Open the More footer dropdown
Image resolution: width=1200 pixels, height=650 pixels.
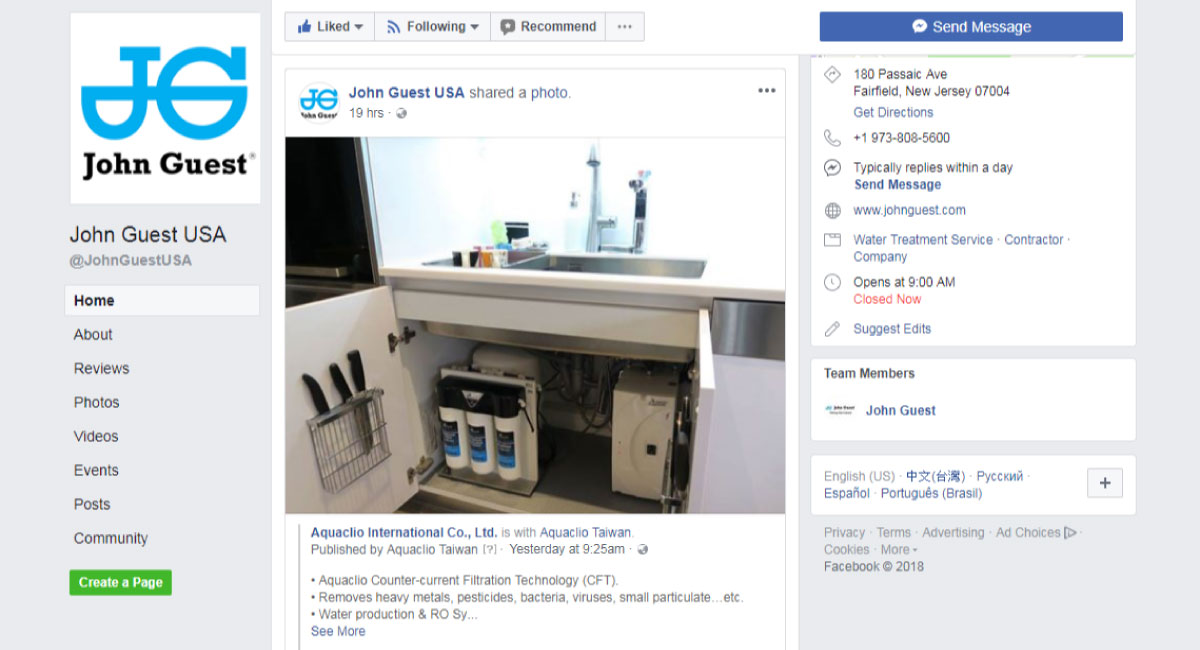click(898, 550)
